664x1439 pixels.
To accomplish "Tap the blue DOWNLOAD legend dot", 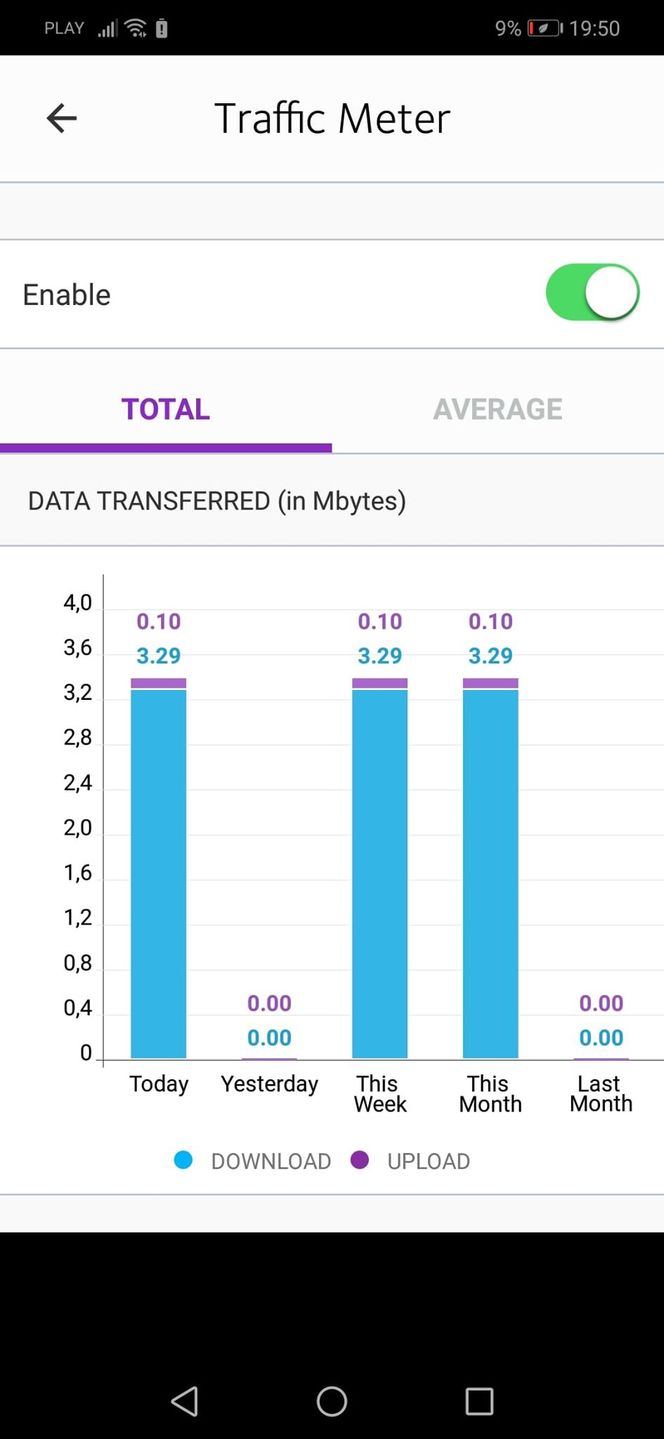I will pos(183,1160).
